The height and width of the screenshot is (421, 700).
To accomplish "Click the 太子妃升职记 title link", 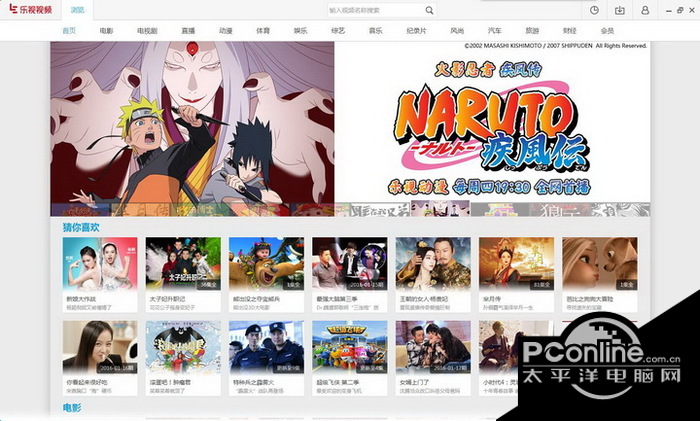I will click(x=167, y=299).
